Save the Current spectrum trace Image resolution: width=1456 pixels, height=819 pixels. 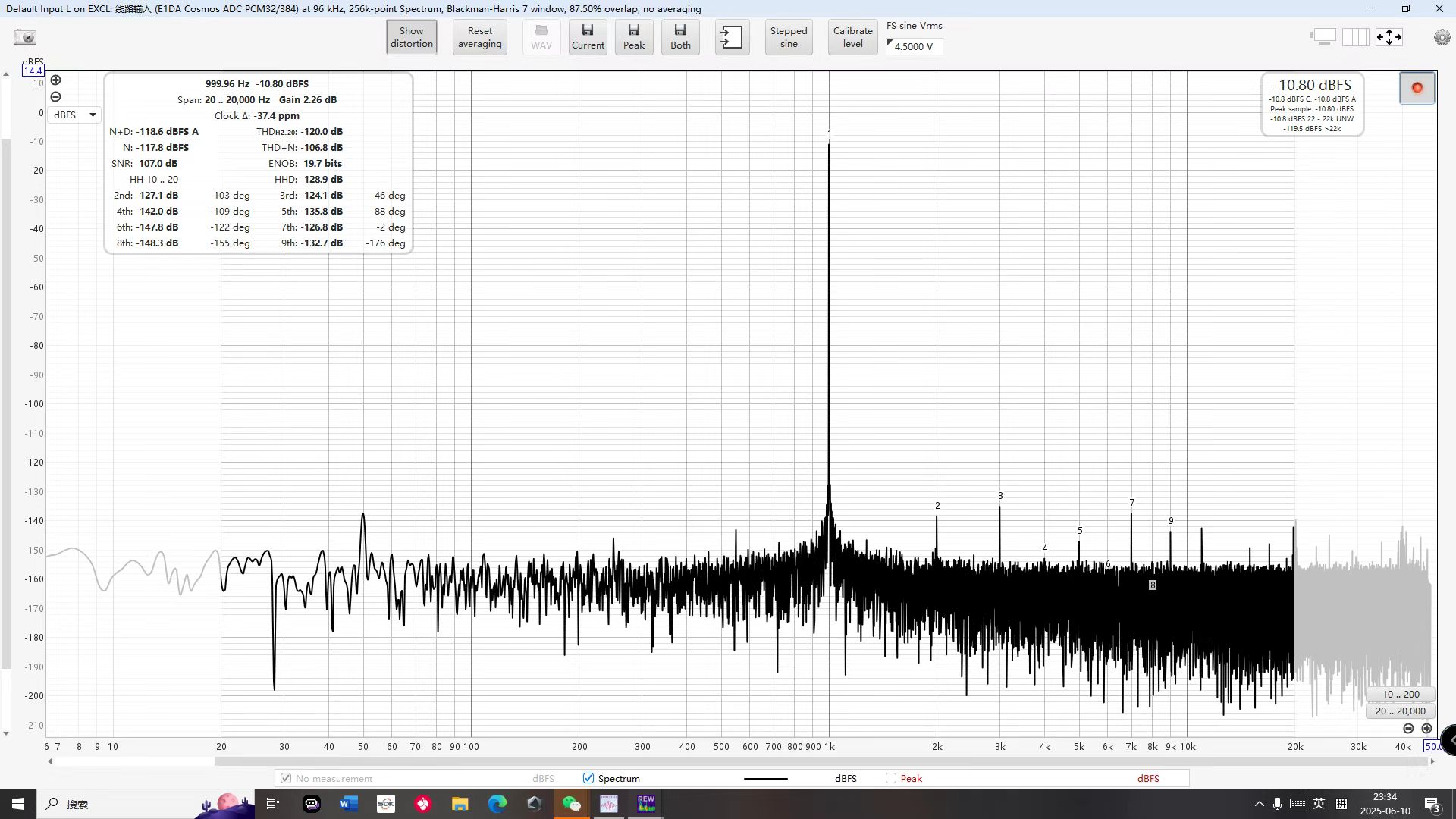[x=588, y=37]
